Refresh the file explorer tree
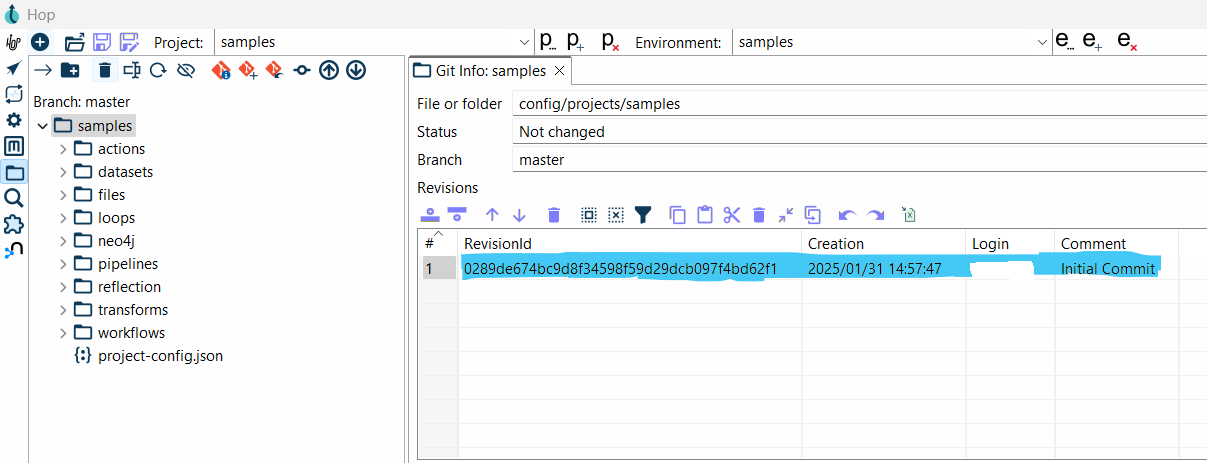This screenshot has width=1207, height=463. tap(157, 70)
